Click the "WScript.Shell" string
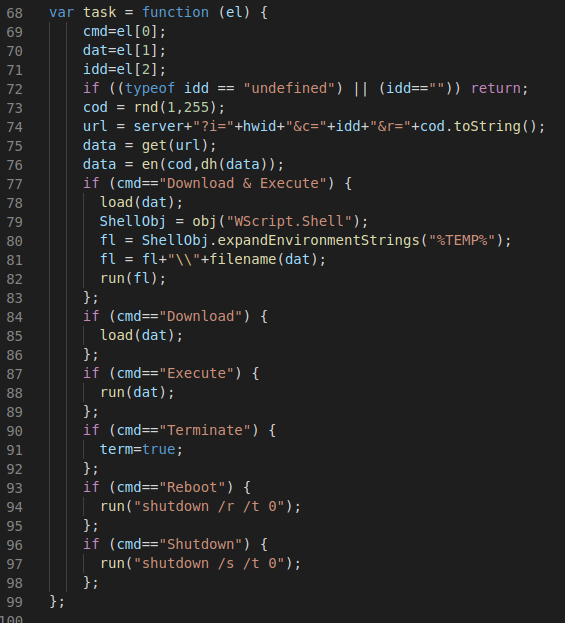 289,221
